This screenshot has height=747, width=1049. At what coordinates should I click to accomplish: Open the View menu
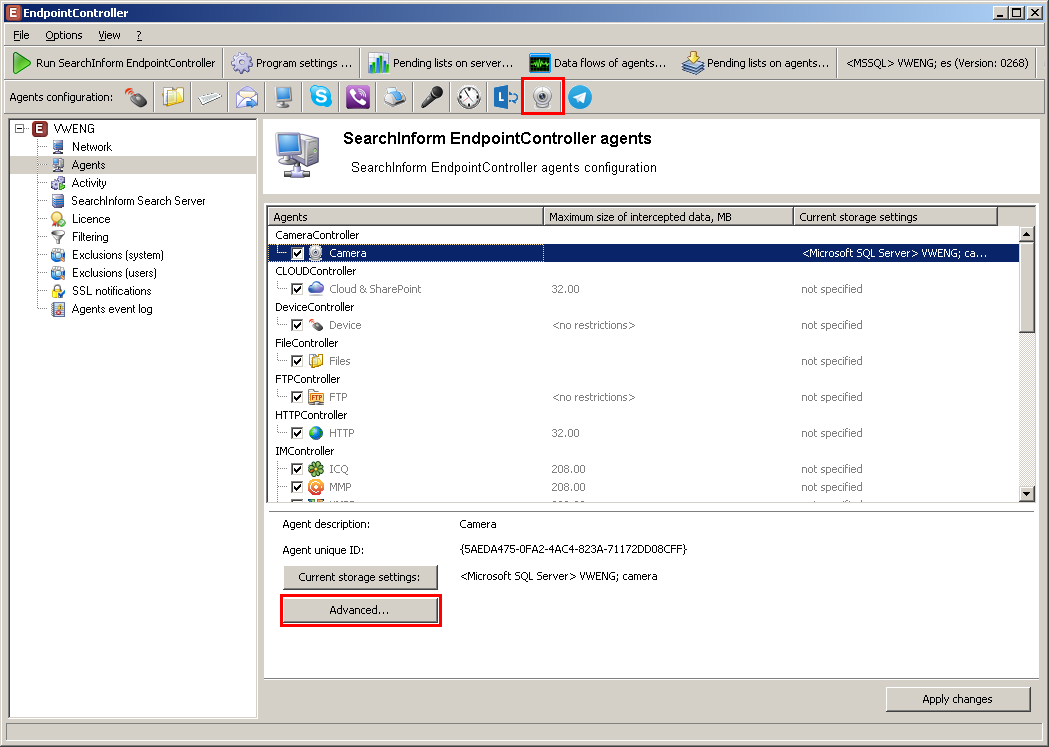pos(109,35)
